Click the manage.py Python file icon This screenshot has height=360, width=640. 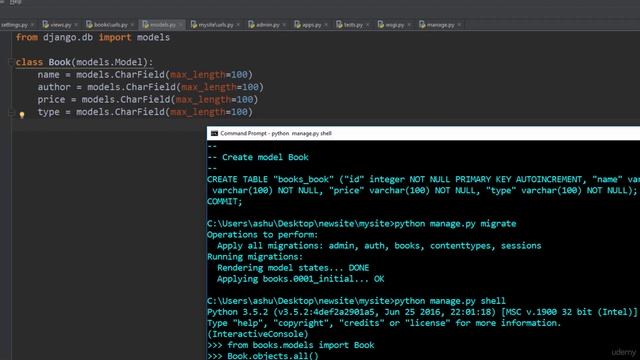[x=422, y=25]
